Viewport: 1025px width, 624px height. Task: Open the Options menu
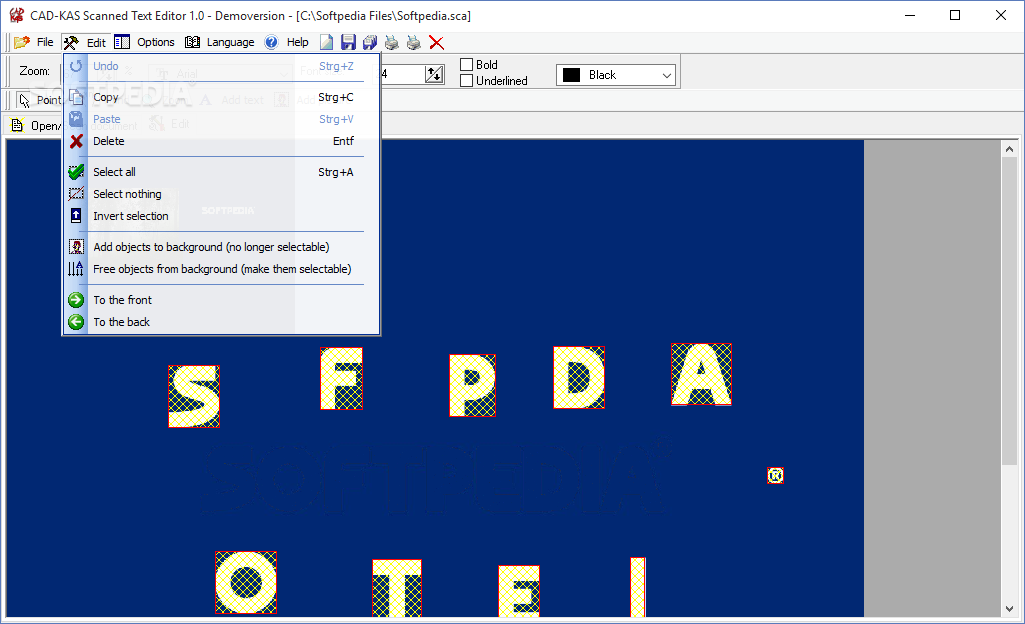[144, 42]
